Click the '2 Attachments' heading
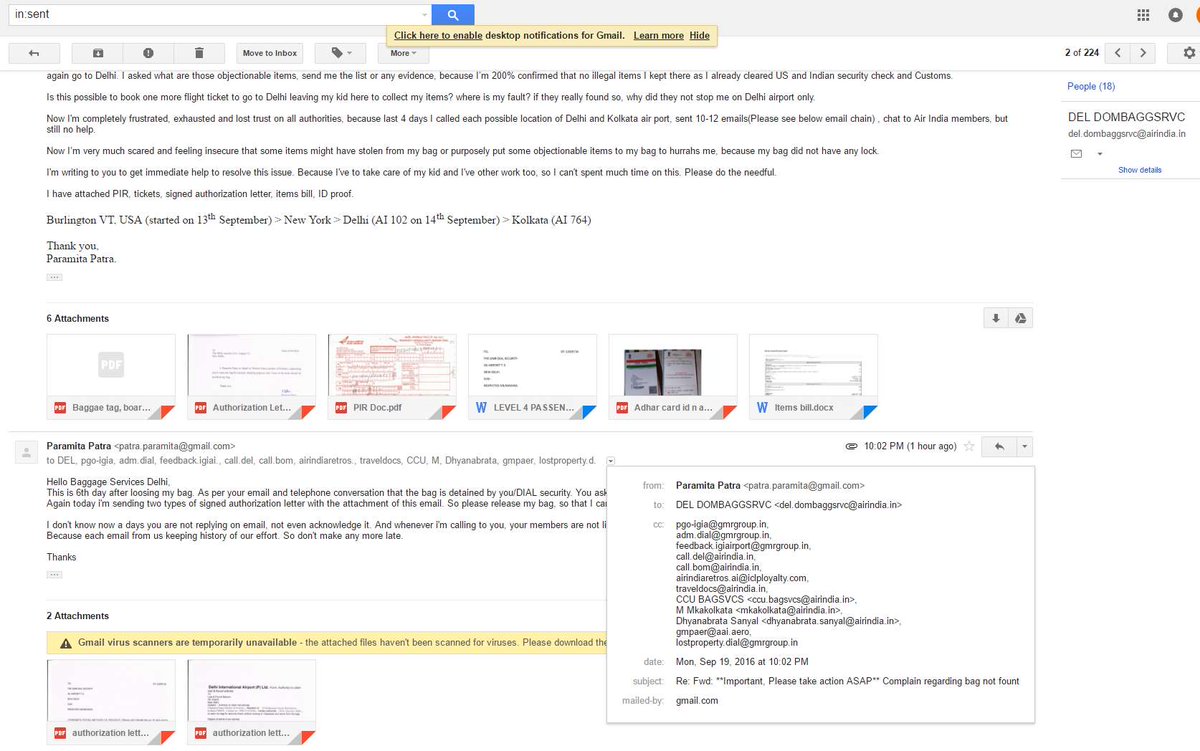Image resolution: width=1200 pixels, height=751 pixels. tap(78, 616)
